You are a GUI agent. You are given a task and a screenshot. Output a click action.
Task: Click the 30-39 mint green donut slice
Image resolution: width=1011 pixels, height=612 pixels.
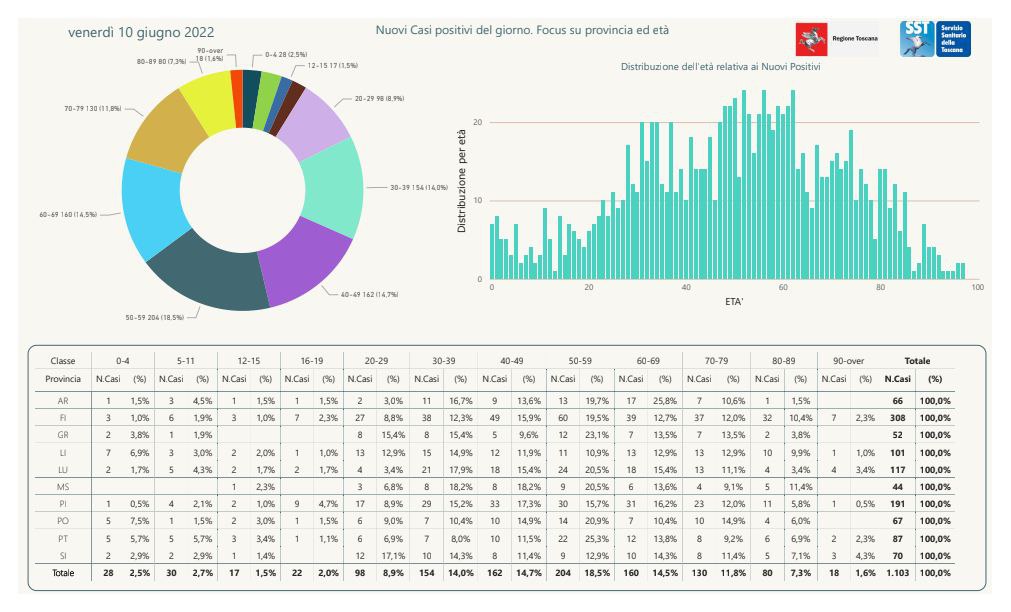pyautogui.click(x=333, y=188)
